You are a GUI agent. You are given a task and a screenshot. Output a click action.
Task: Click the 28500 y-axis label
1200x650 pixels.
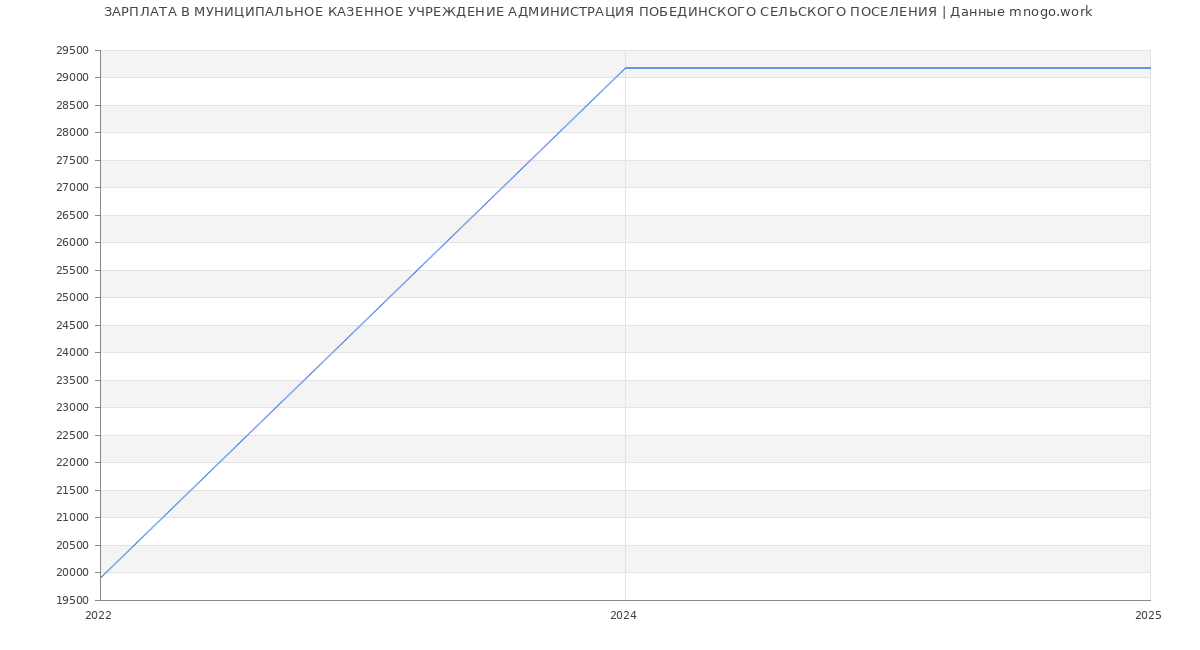[x=72, y=105]
